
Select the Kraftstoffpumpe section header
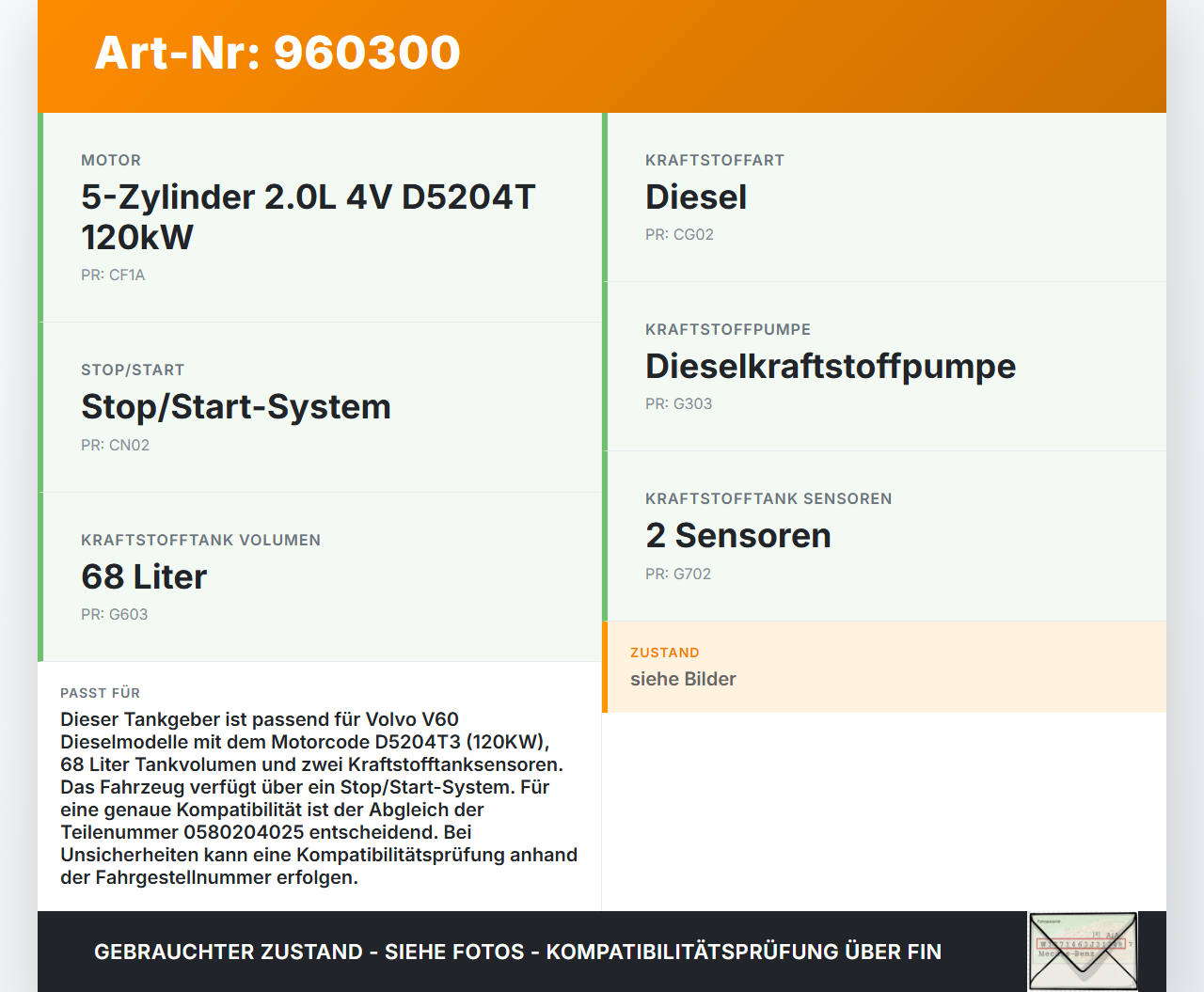coord(727,329)
